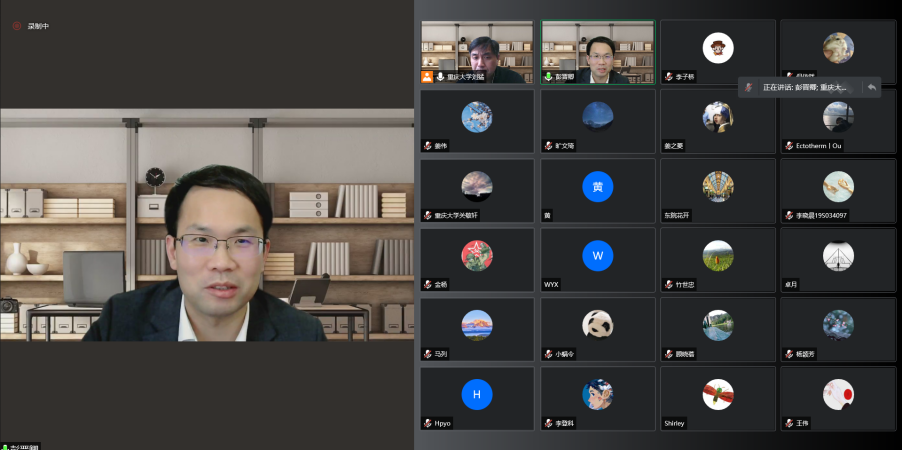Screen dimensions: 902x450
Task: Click the orange host badge on 重庆大学刘猛's tile
Action: [427, 77]
